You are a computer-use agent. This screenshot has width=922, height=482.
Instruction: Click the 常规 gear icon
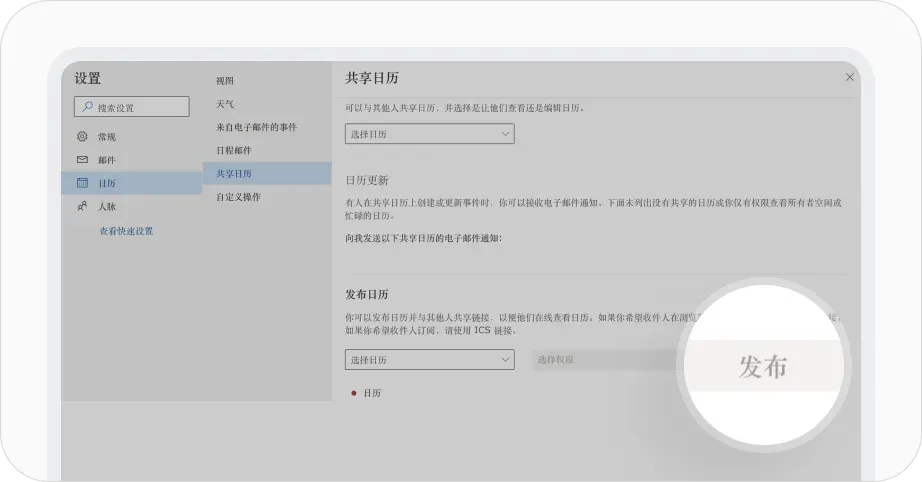pyautogui.click(x=82, y=137)
